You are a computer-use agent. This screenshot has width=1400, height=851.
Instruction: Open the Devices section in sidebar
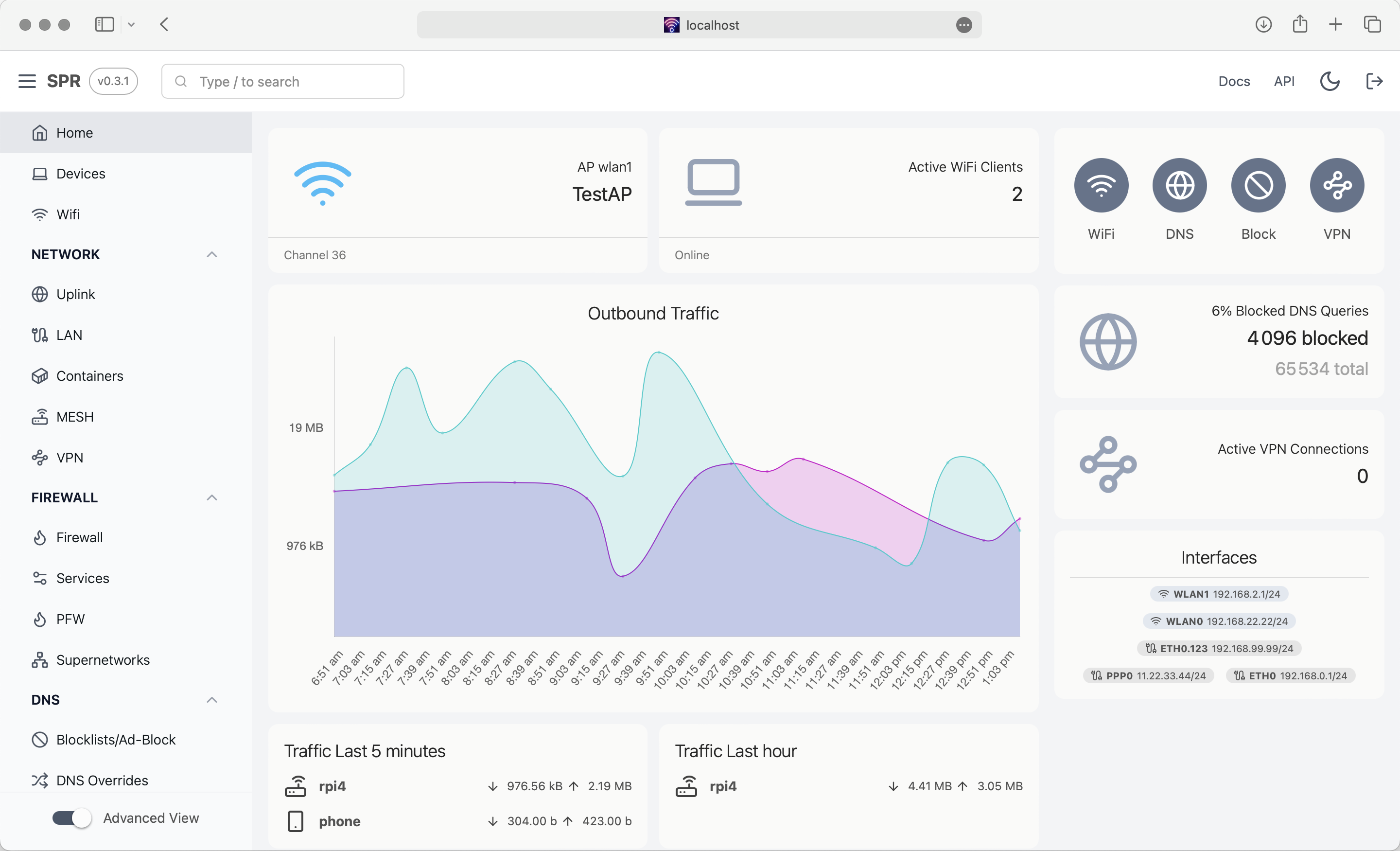point(80,174)
